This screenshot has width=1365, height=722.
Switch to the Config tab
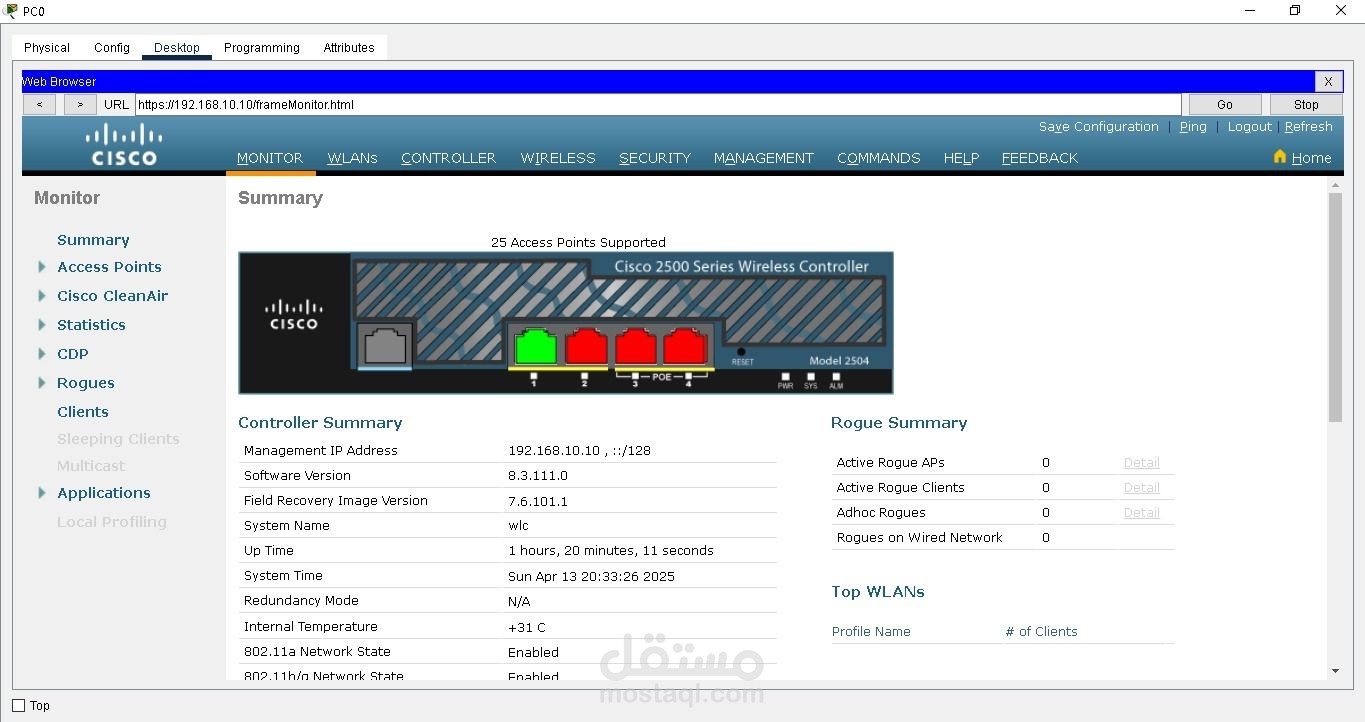(x=112, y=48)
